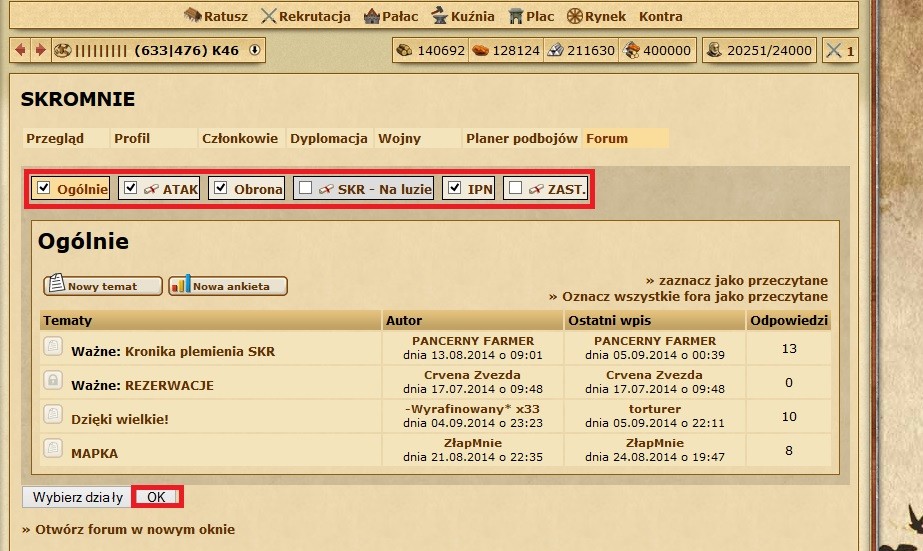
Task: Open the Przegląd tribe tab
Action: pos(55,139)
